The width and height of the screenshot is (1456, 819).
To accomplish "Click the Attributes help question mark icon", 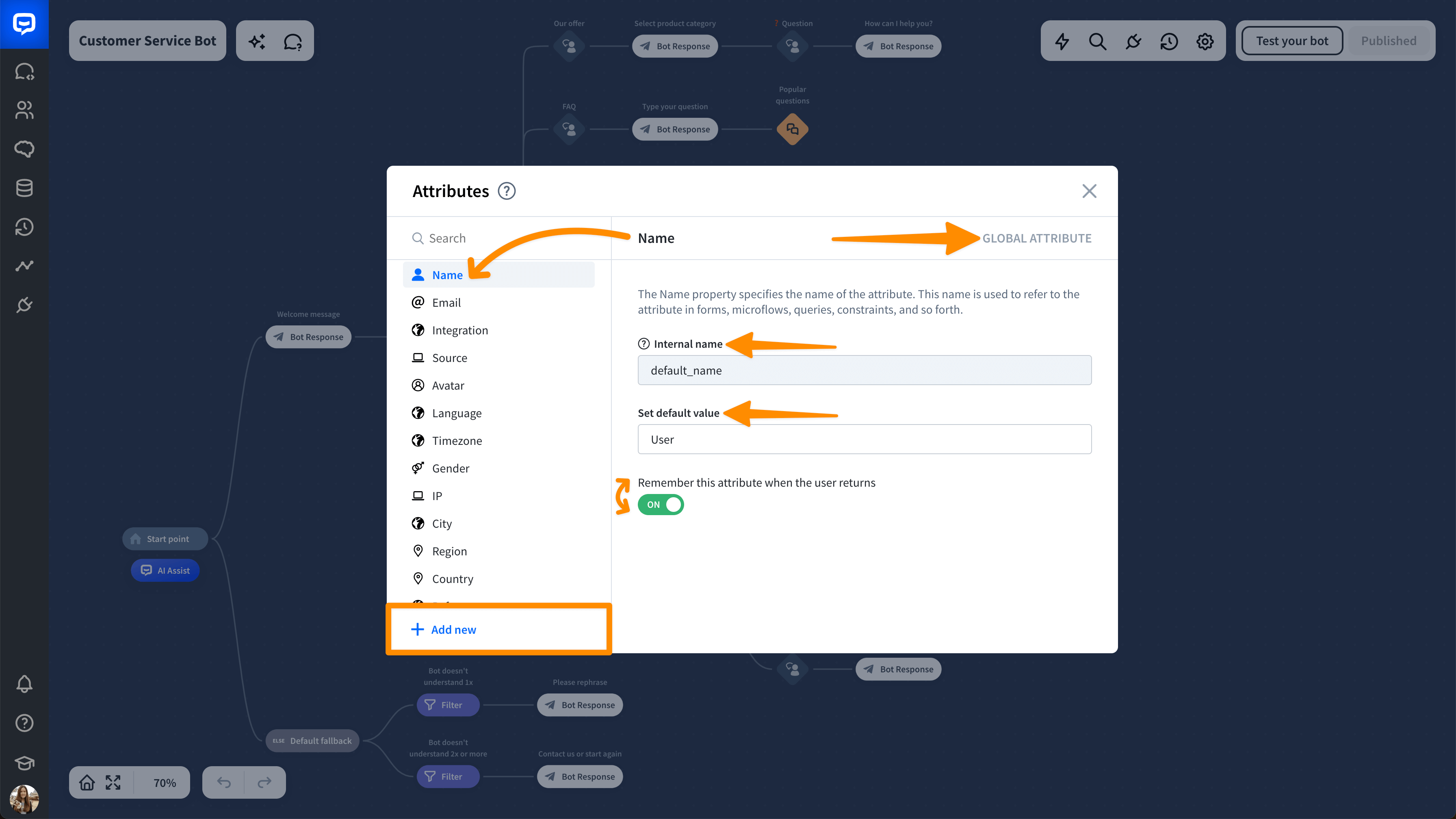I will [507, 191].
